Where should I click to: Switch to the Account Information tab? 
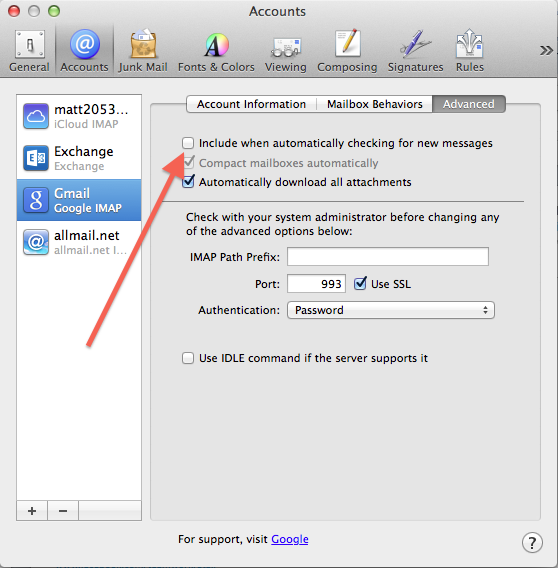[x=251, y=104]
